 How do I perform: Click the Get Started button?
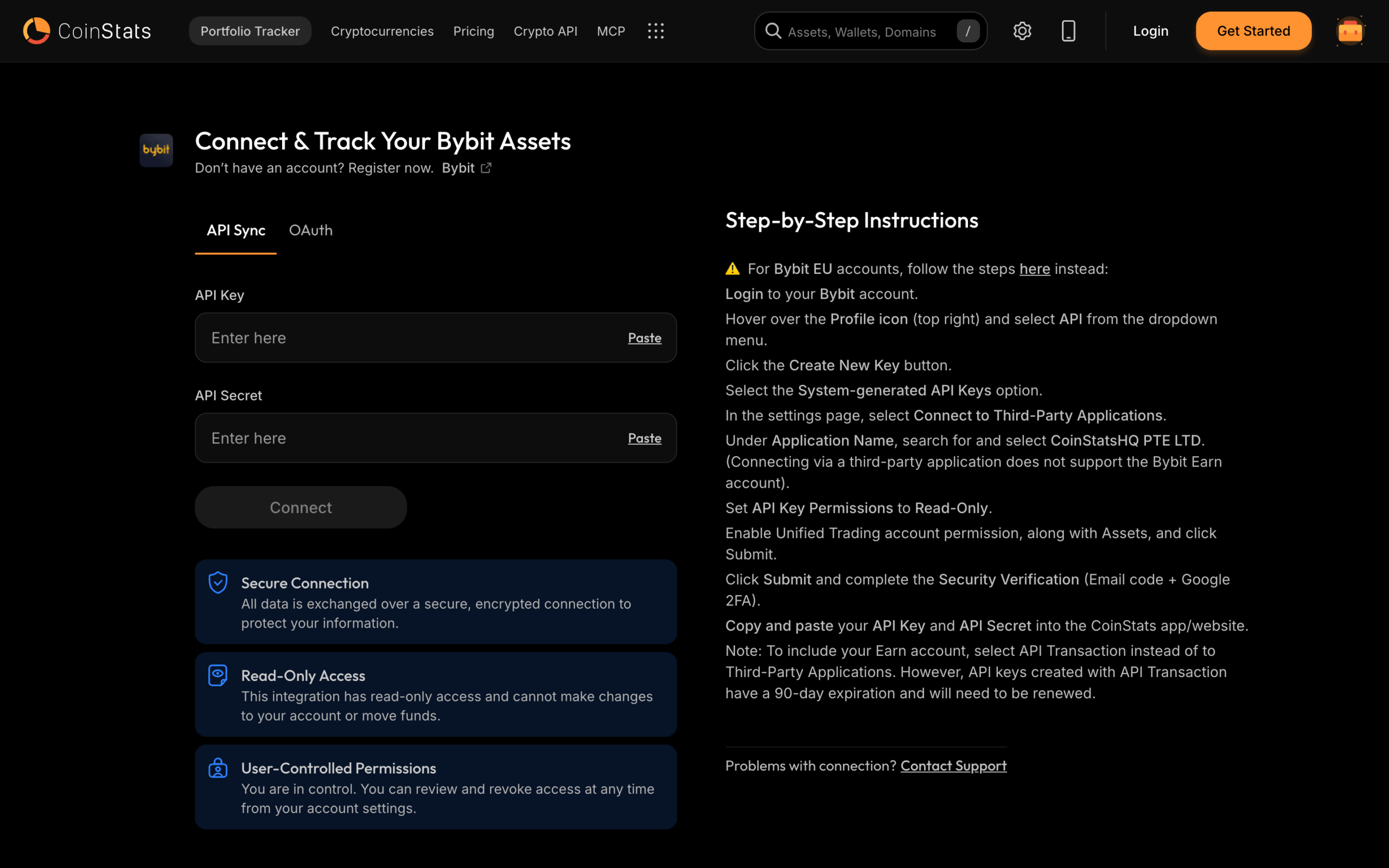pos(1253,31)
